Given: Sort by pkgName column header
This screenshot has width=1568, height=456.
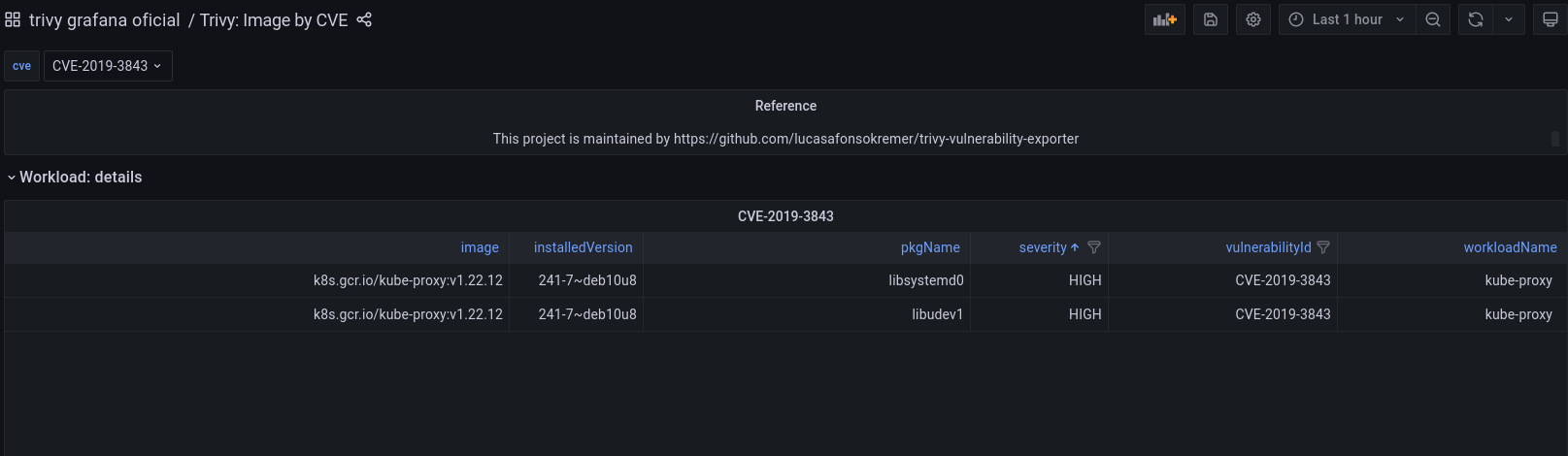Looking at the screenshot, I should (x=930, y=247).
